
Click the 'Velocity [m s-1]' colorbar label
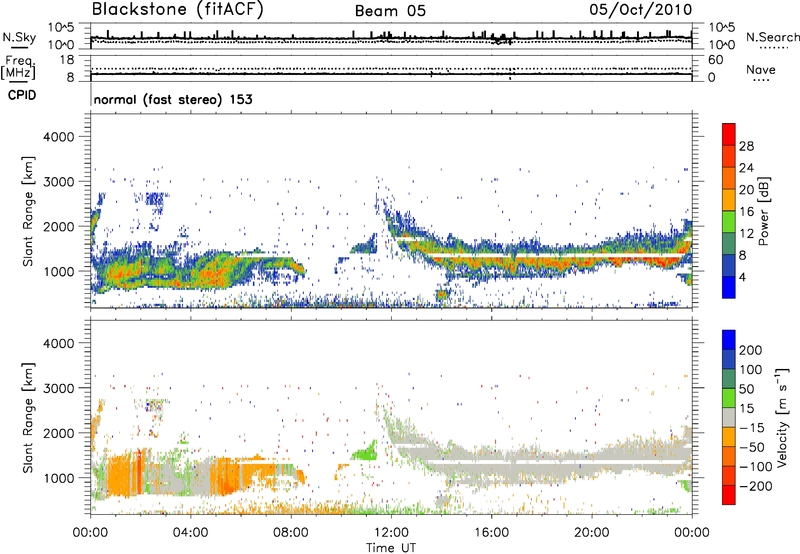tap(782, 417)
